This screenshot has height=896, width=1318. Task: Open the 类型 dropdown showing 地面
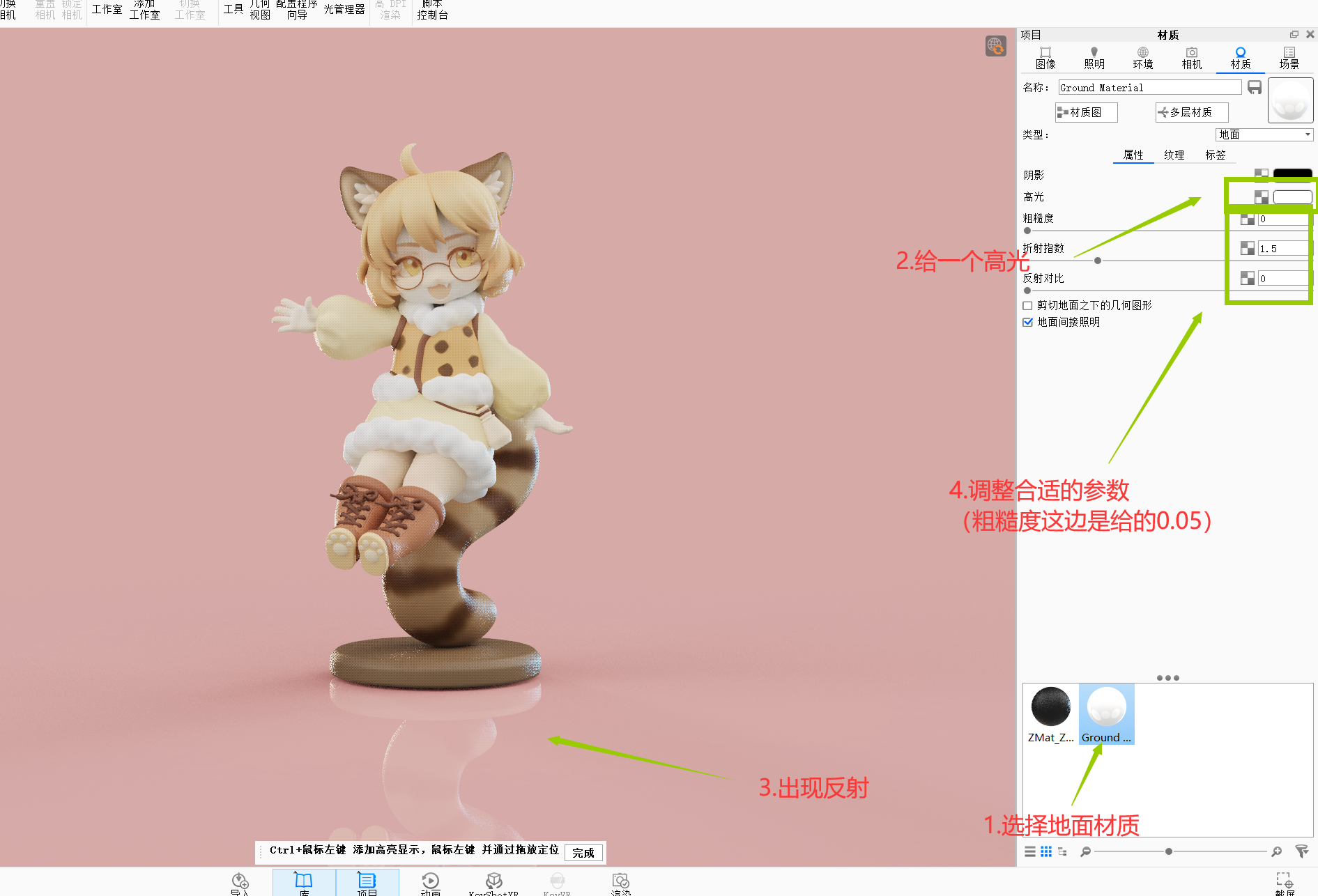(1265, 134)
